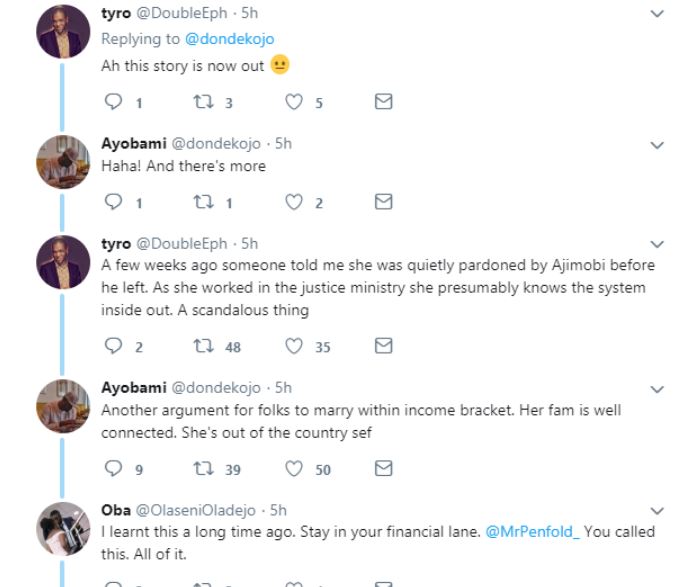This screenshot has height=587, width=696.
Task: Expand menu chevron on "Haha! And there's more" tweet
Action: click(x=657, y=145)
